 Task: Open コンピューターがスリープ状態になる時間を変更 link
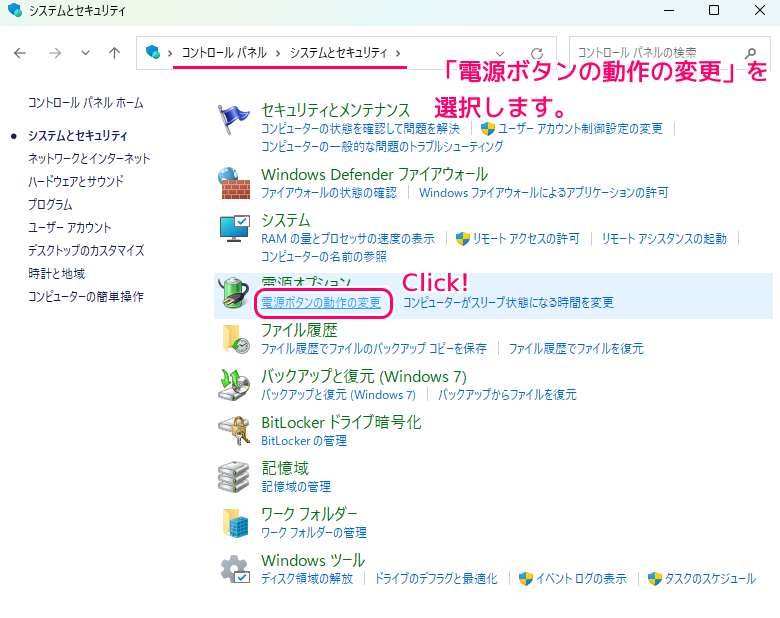508,303
